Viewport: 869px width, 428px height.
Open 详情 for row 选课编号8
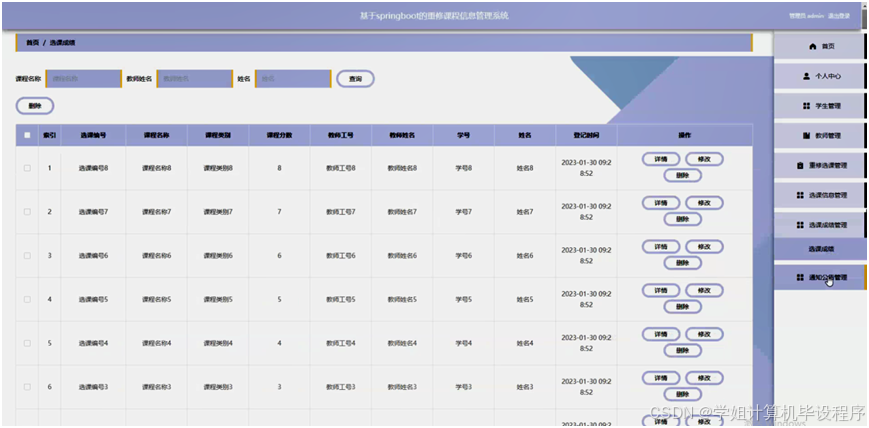coord(661,159)
